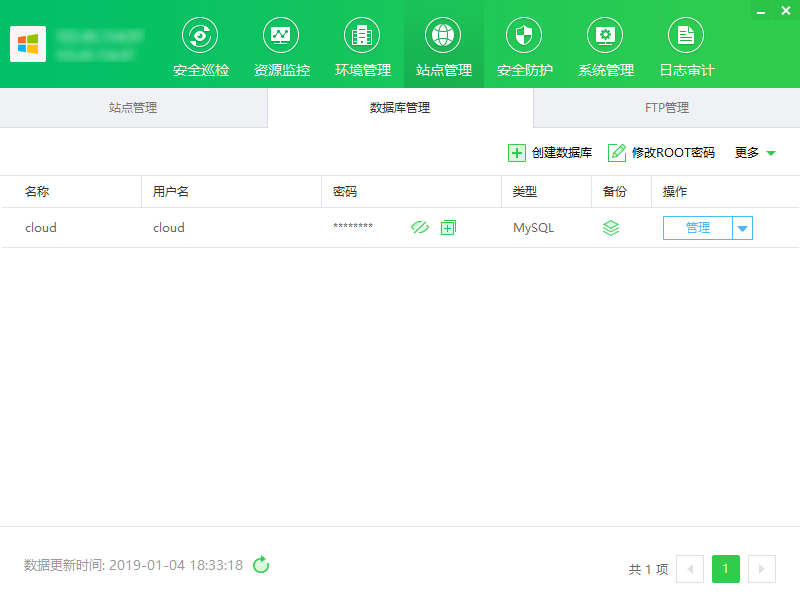Open the 安全防护 shield section
The image size is (800, 600).
[524, 47]
